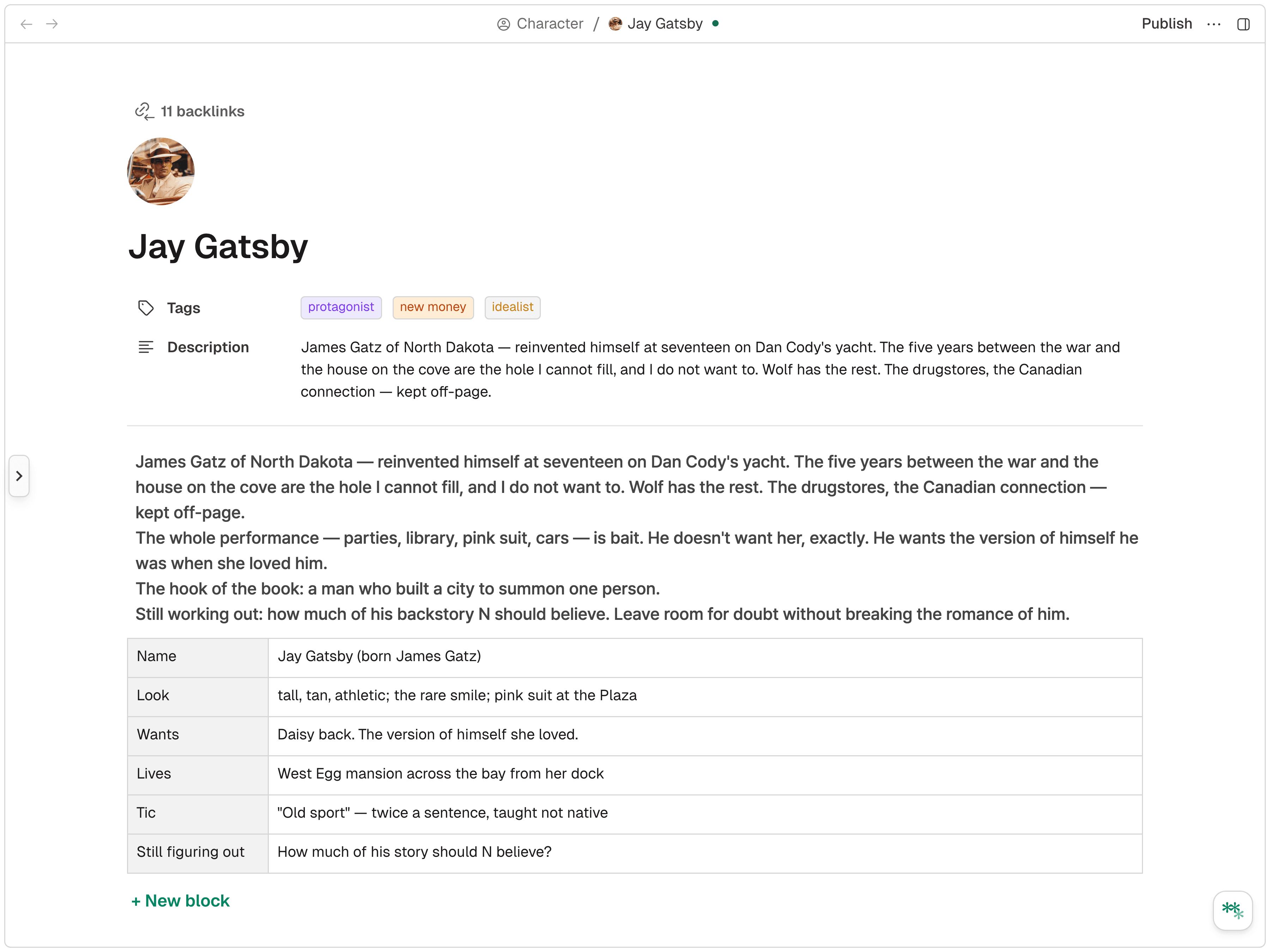The width and height of the screenshot is (1270, 952).
Task: Open the AI assistant sparkle button
Action: click(x=1232, y=910)
